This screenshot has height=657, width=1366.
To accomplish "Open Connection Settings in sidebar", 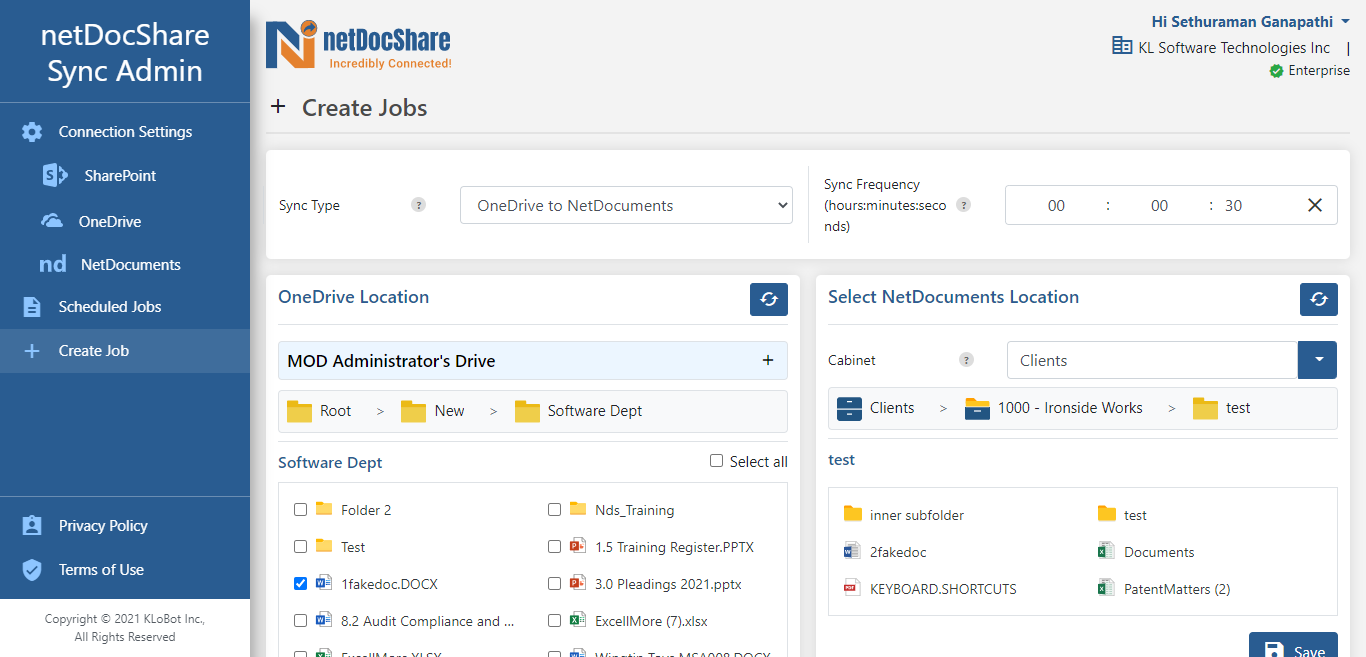I will [125, 132].
